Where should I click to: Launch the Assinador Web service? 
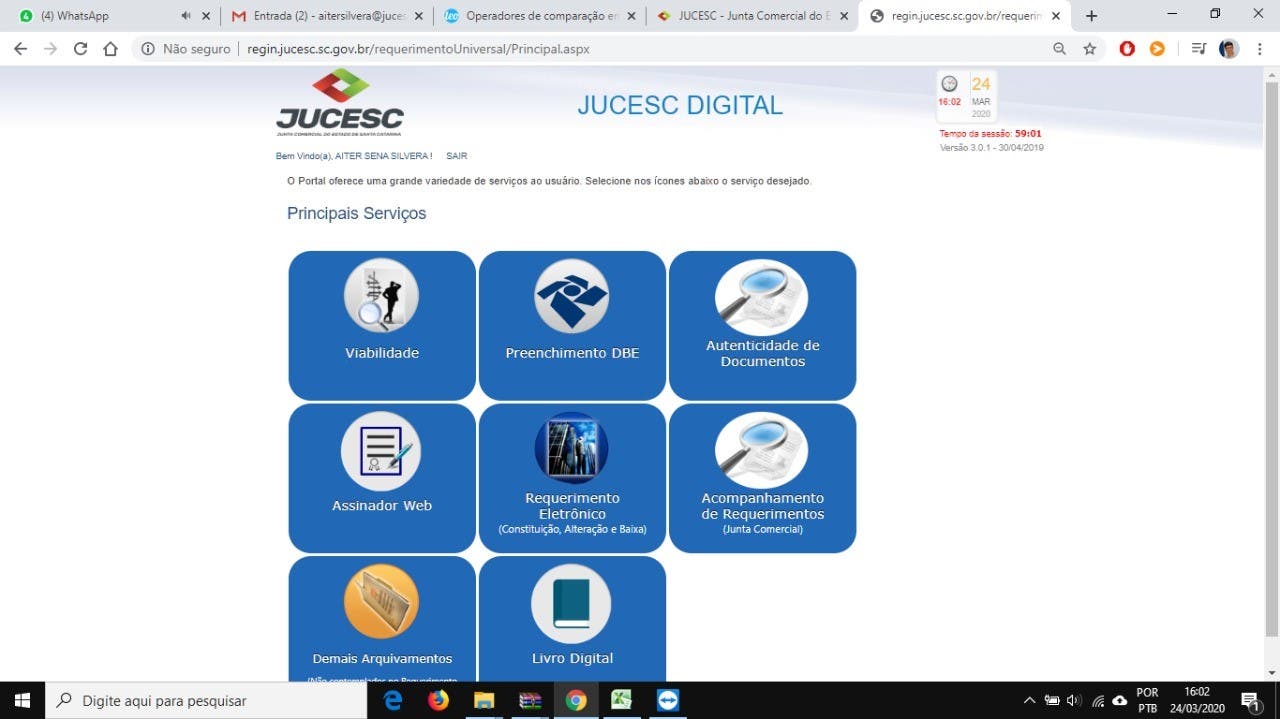click(x=382, y=478)
